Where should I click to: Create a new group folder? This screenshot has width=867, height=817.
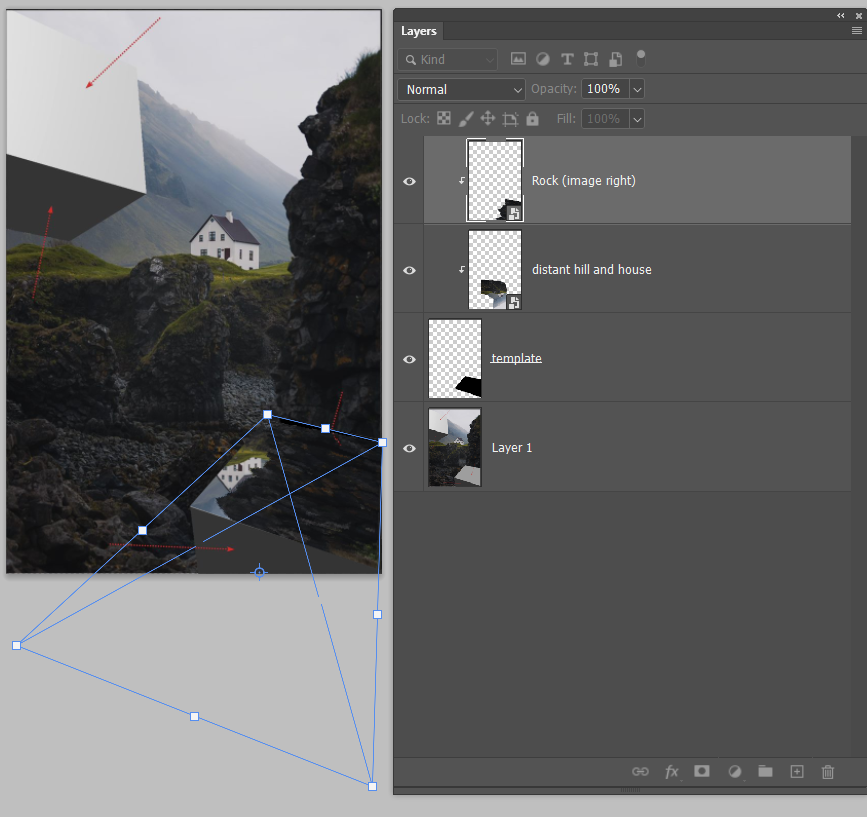[766, 771]
